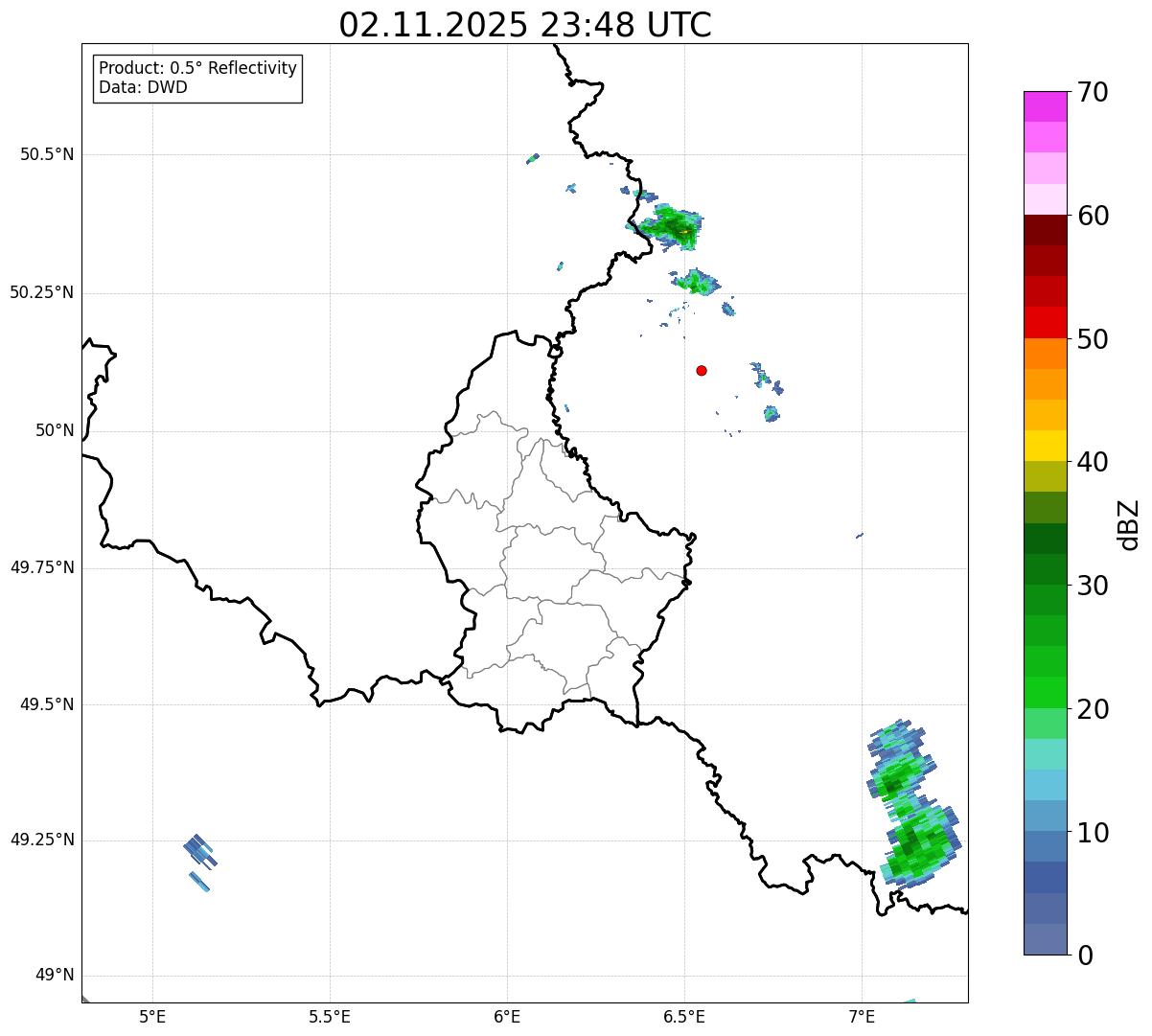Image resolution: width=1152 pixels, height=1036 pixels.
Task: Click the dBZ colorbar axis label
Action: click(1129, 523)
